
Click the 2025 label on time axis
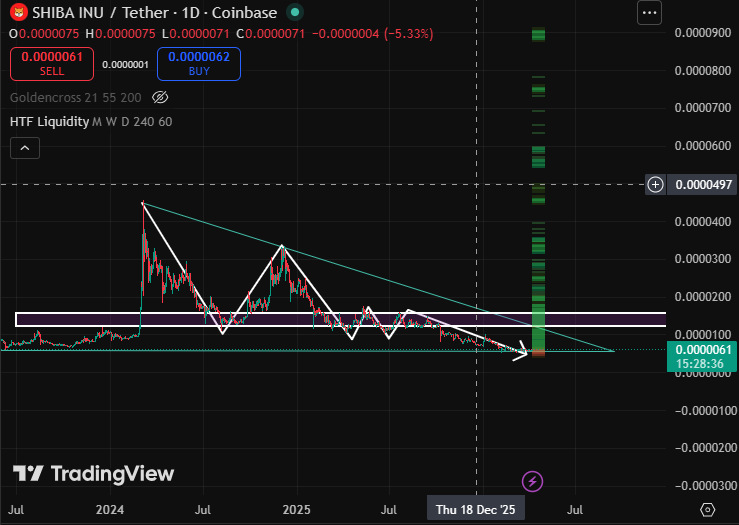296,510
